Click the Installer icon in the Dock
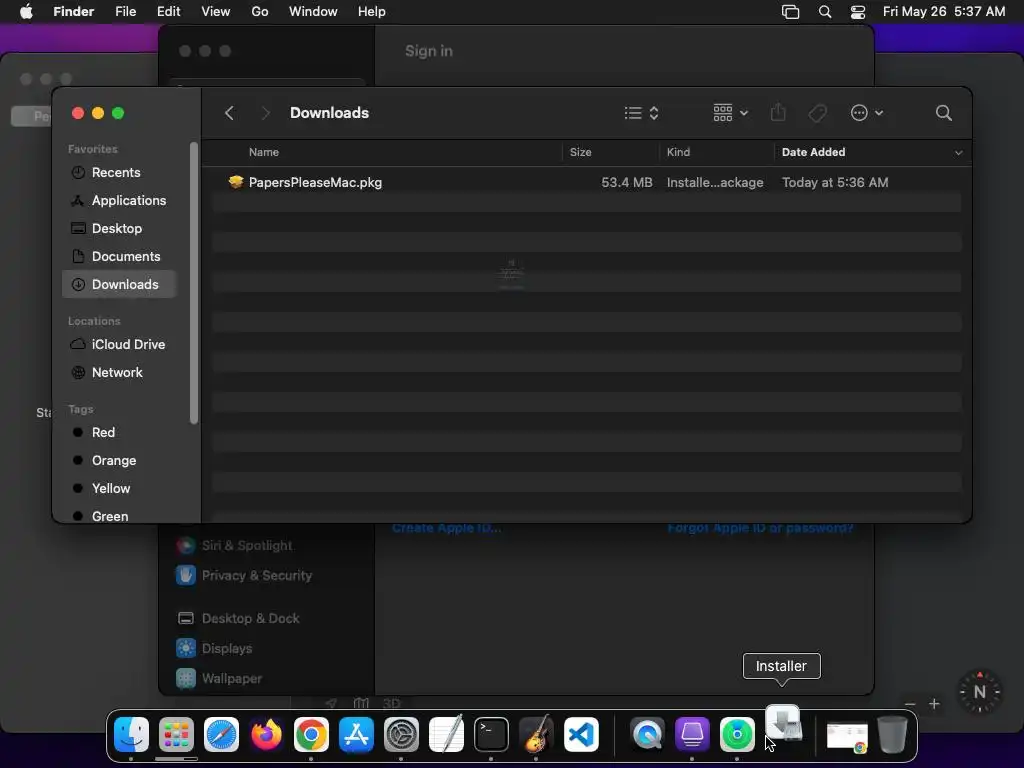 point(783,724)
